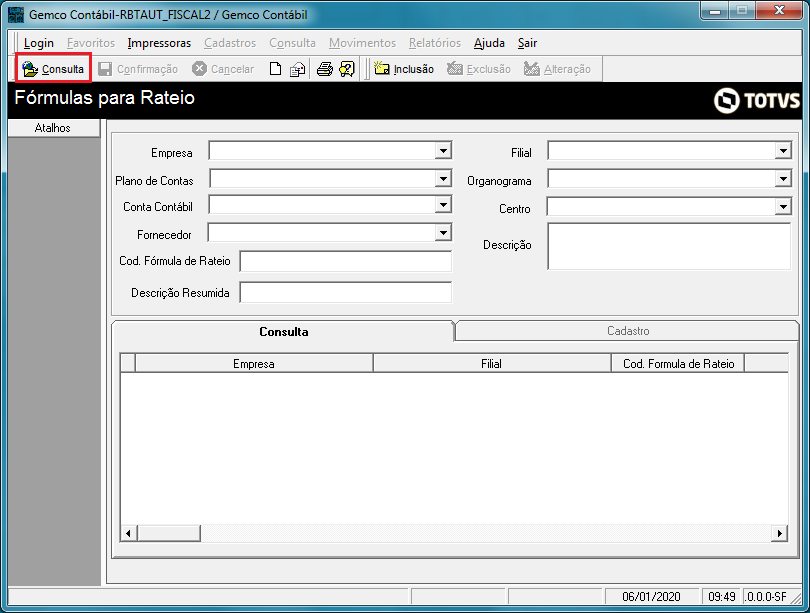
Task: Maximize the Gemco Contábil window
Action: pyautogui.click(x=742, y=11)
